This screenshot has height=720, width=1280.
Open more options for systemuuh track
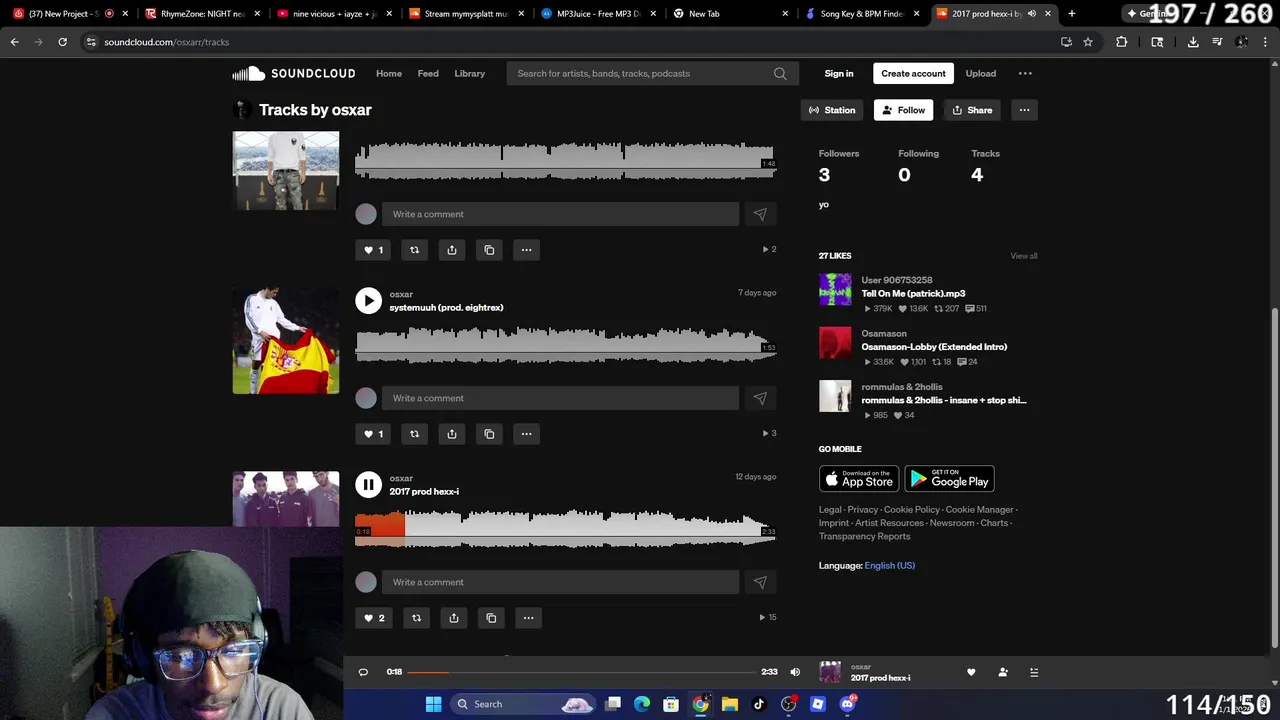526,434
